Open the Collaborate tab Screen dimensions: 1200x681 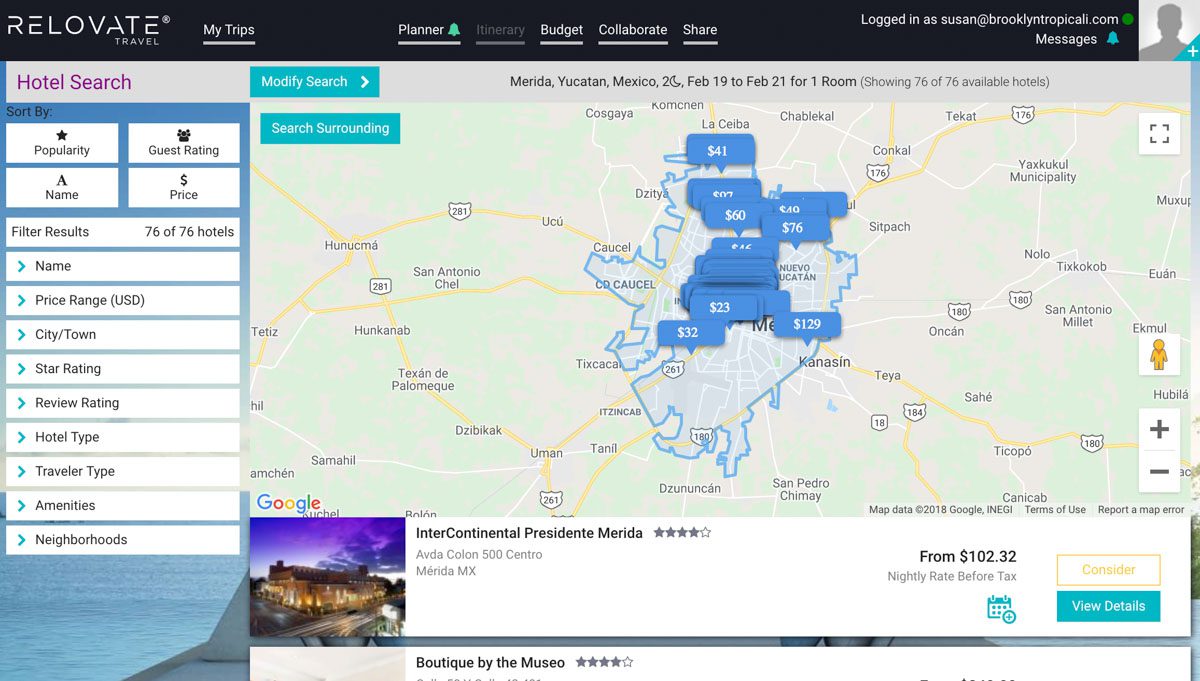point(633,30)
